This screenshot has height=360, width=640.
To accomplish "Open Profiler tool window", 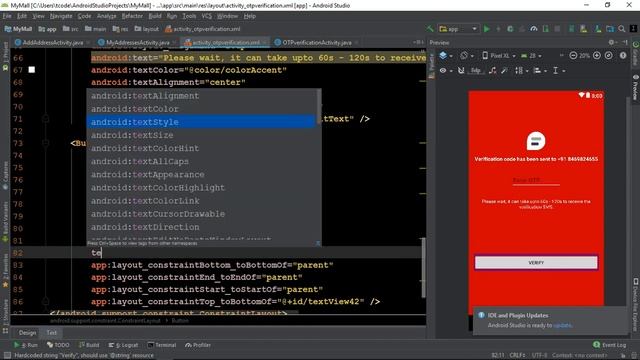I will 198,345.
